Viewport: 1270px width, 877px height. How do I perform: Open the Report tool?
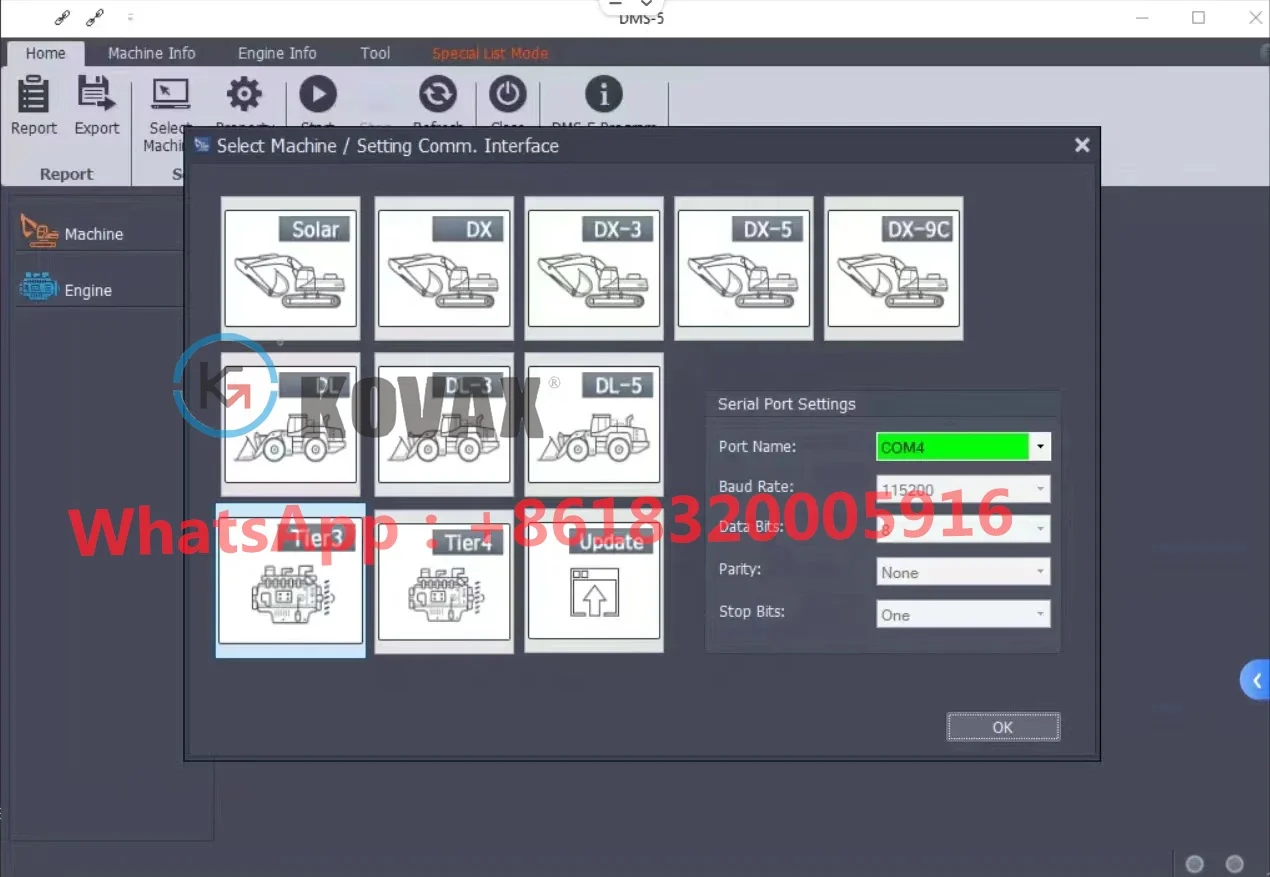(33, 105)
